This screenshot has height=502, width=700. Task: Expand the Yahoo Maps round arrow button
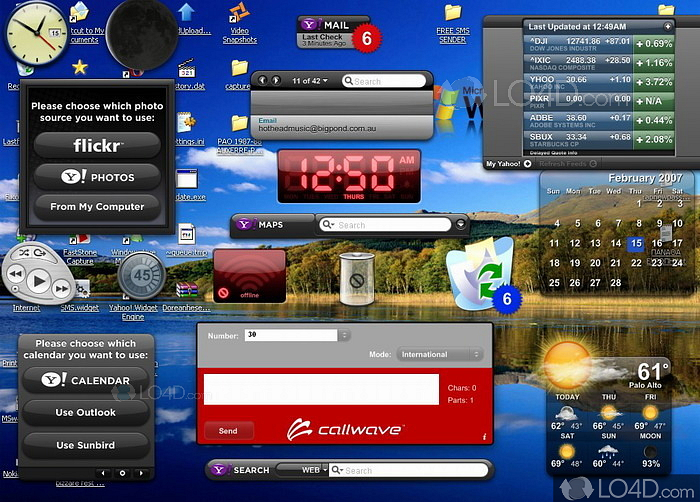[x=461, y=224]
